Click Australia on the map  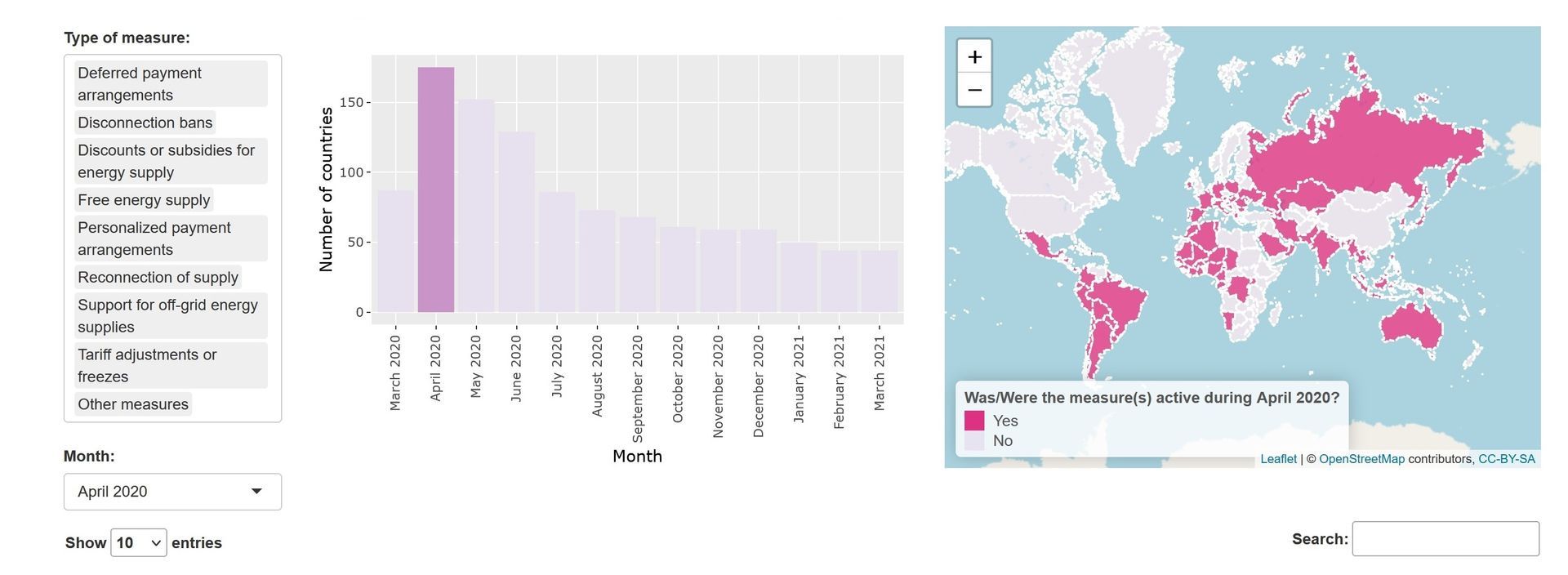tap(1412, 326)
